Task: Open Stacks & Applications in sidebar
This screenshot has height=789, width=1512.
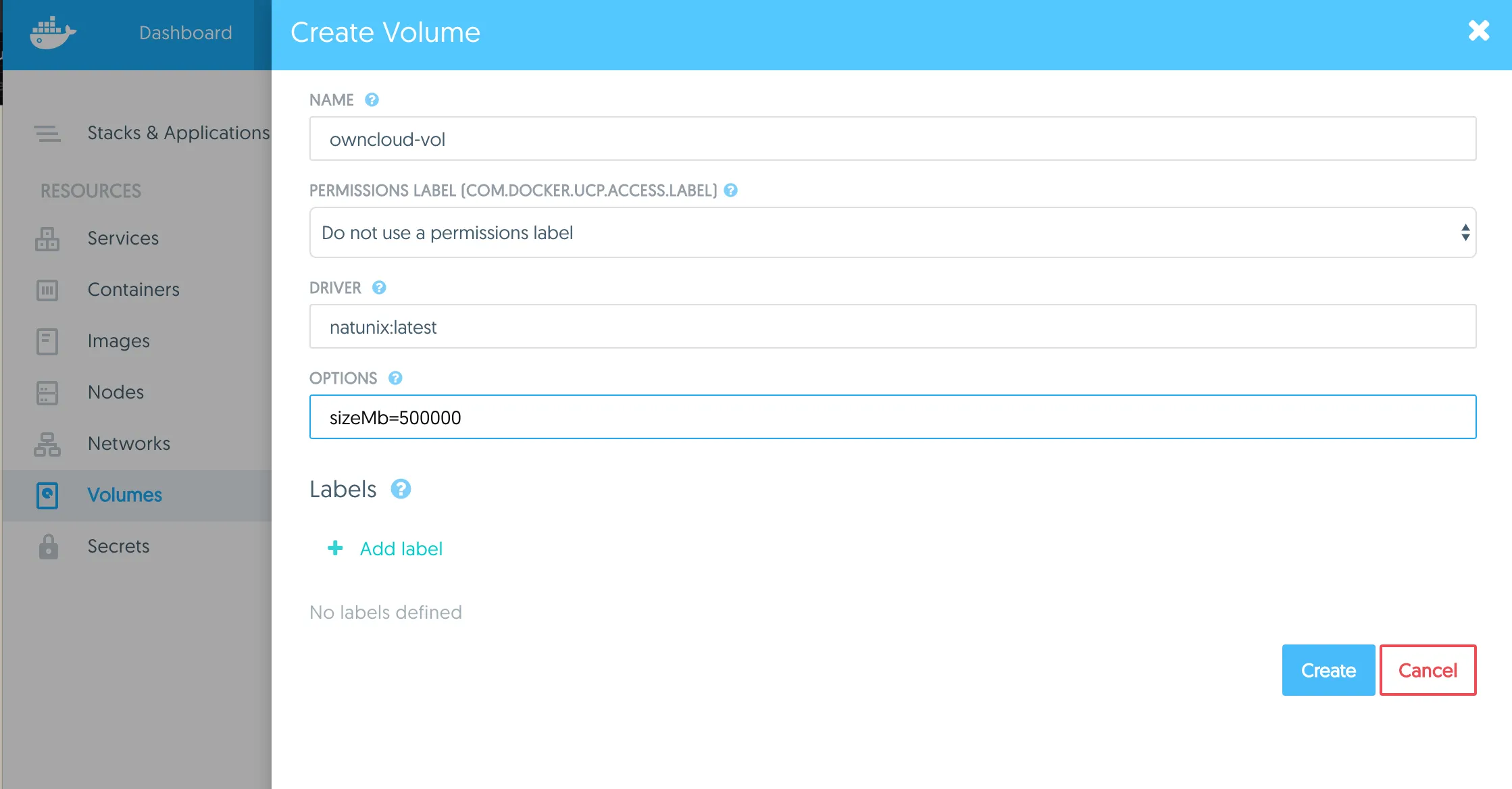Action: coord(178,132)
